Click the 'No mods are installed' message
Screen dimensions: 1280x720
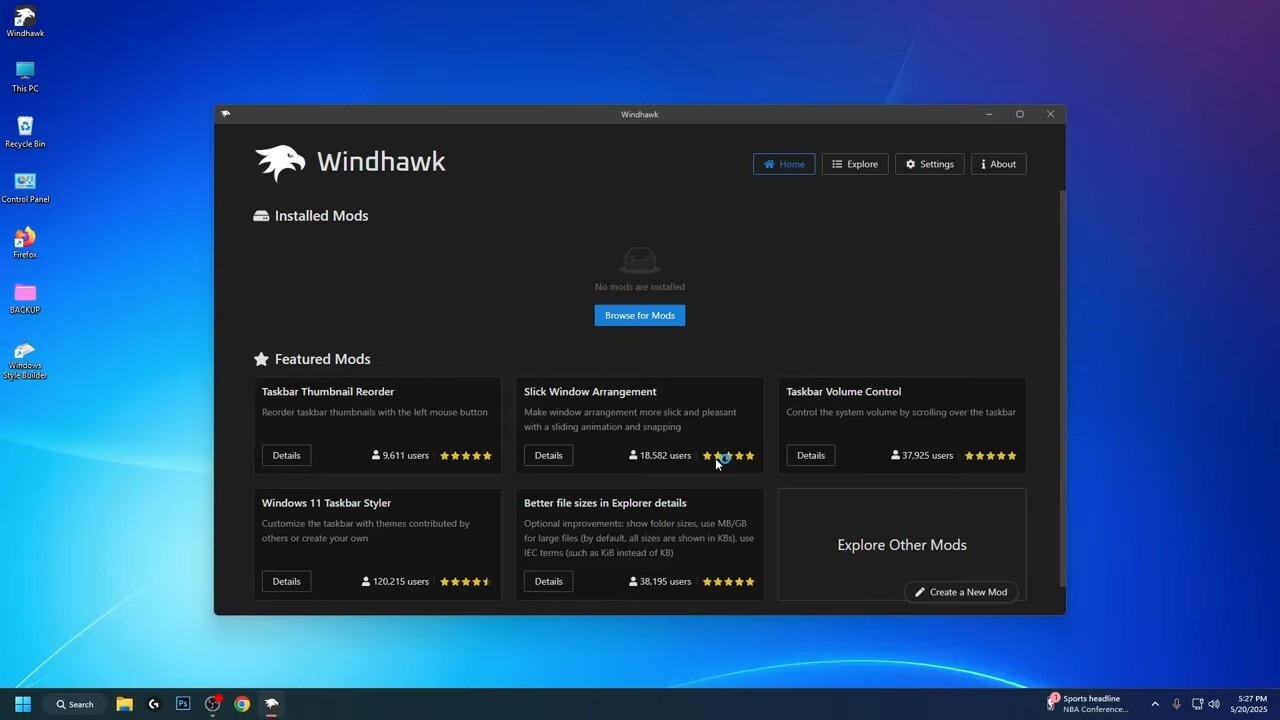pos(640,287)
